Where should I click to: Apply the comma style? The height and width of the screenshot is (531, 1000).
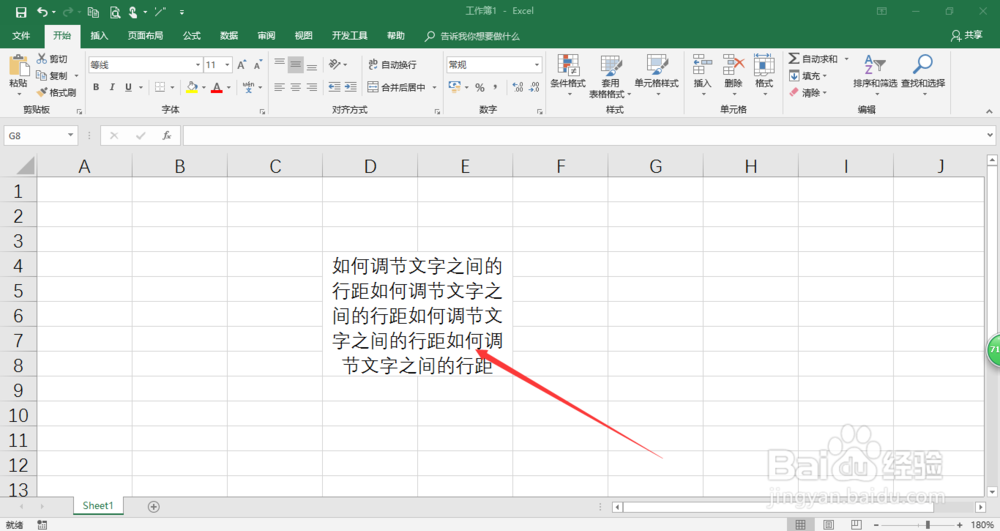click(496, 87)
